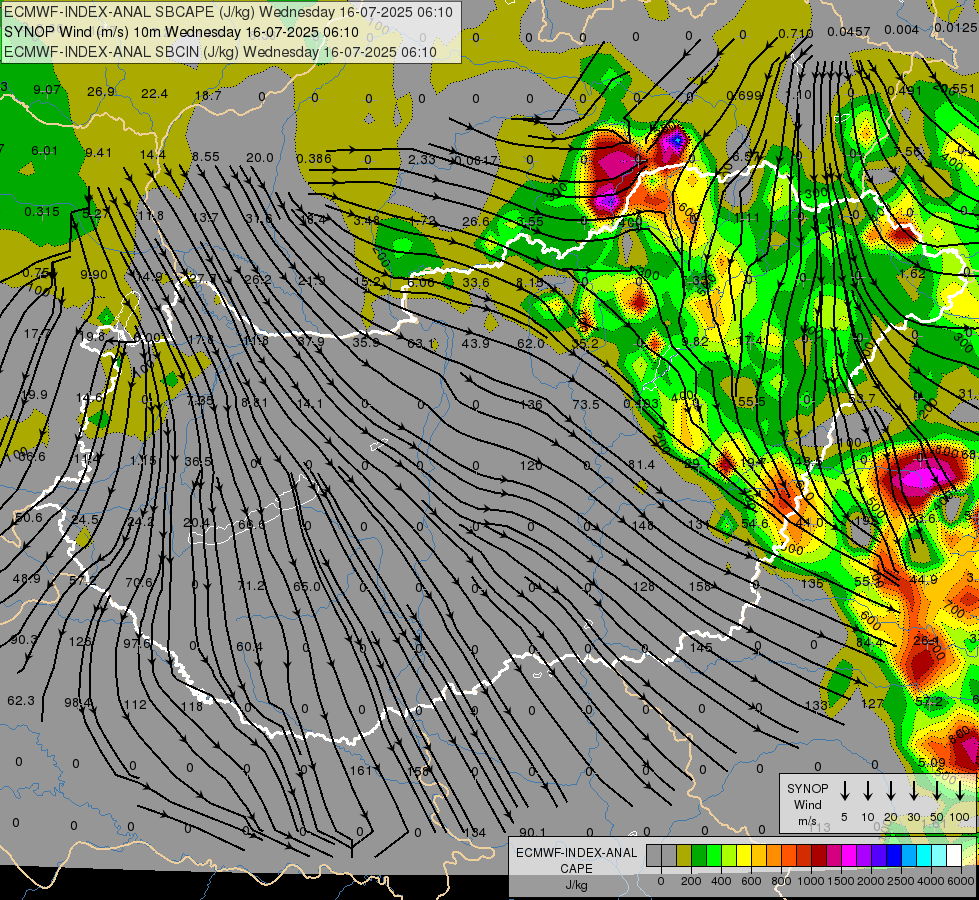
Task: Click the wind arrow above the 100 m/s label
Action: (960, 791)
